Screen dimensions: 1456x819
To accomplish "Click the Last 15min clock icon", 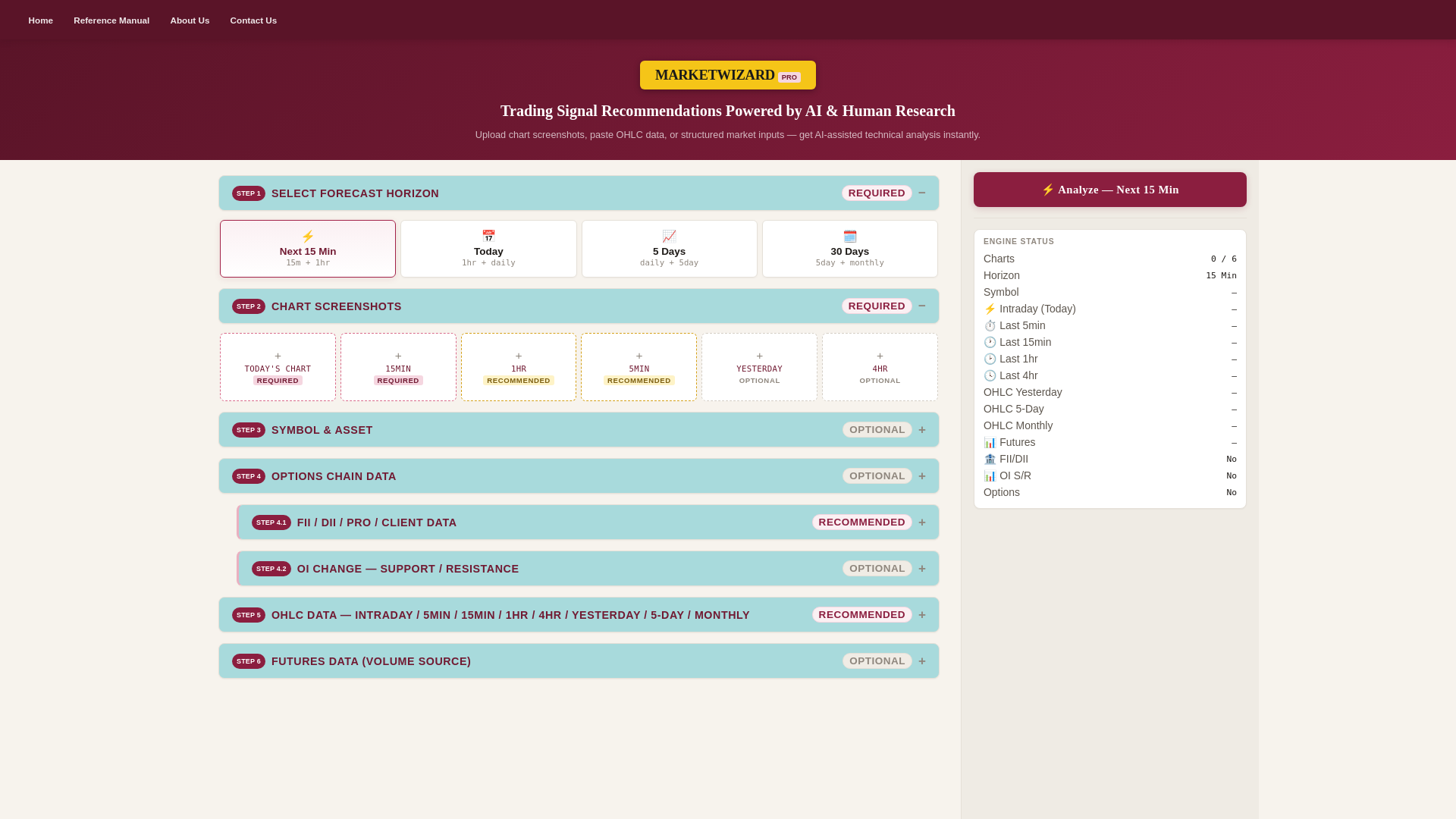I will (990, 342).
